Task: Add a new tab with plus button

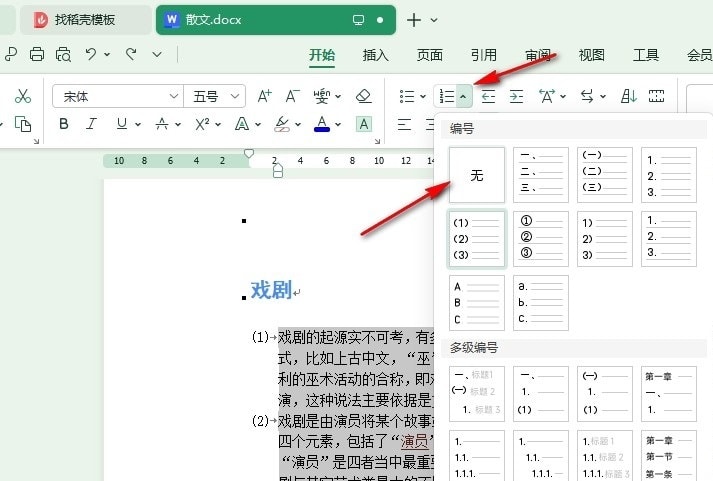Action: tap(414, 20)
